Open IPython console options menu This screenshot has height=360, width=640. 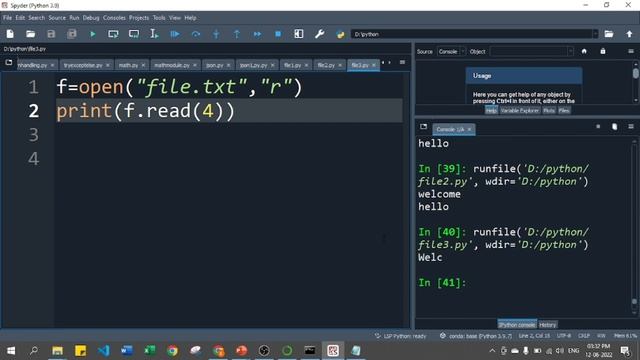(631, 127)
